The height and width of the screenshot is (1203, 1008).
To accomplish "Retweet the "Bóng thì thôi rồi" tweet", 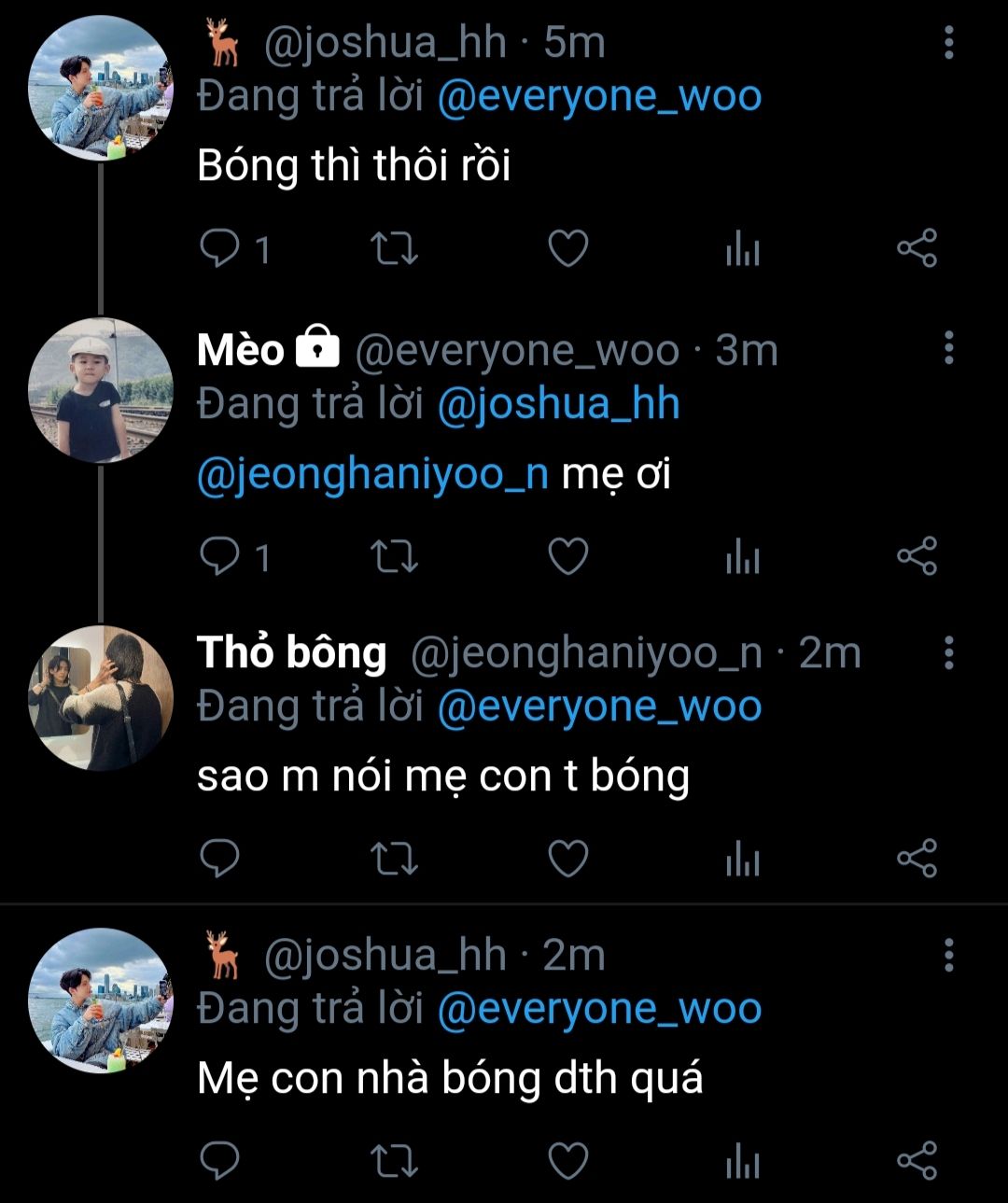I will 394,249.
